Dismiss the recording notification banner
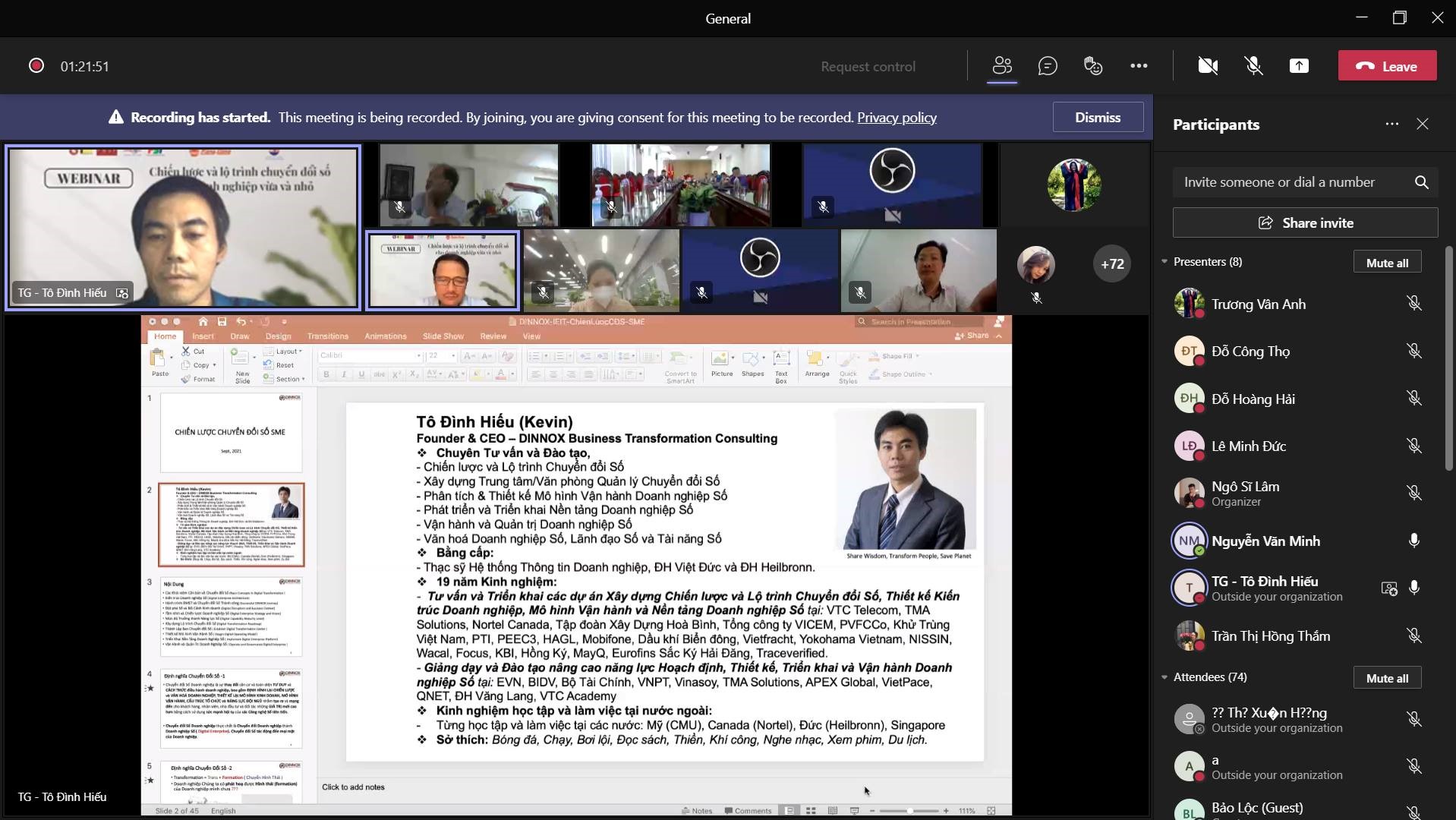Viewport: 1456px width, 820px height. tap(1098, 118)
